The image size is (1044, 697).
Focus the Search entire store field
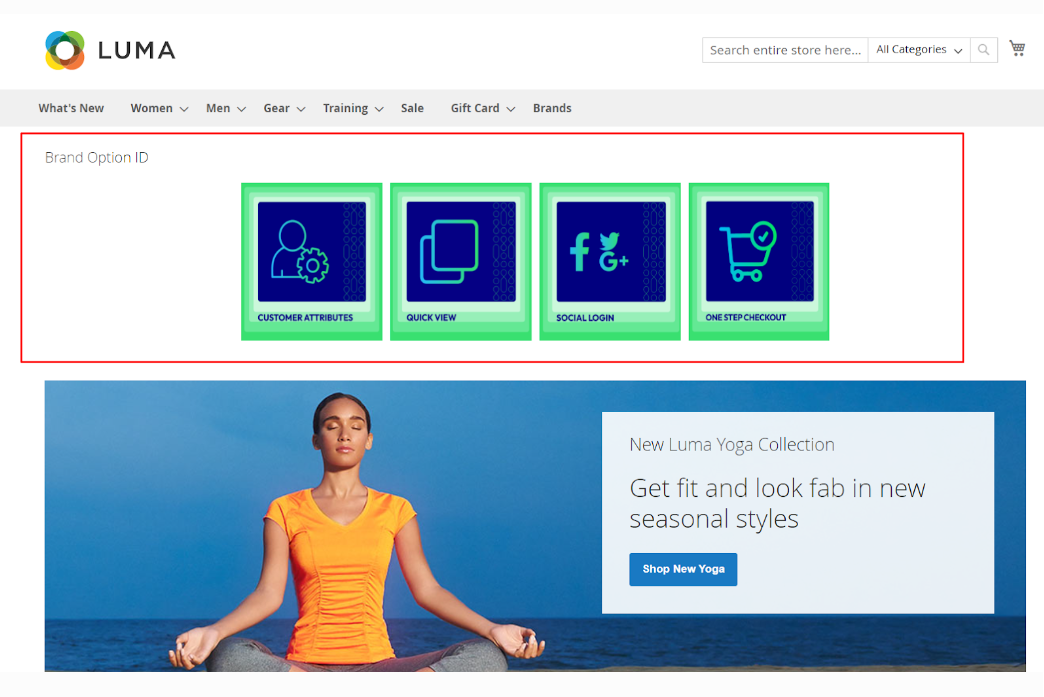coord(785,50)
